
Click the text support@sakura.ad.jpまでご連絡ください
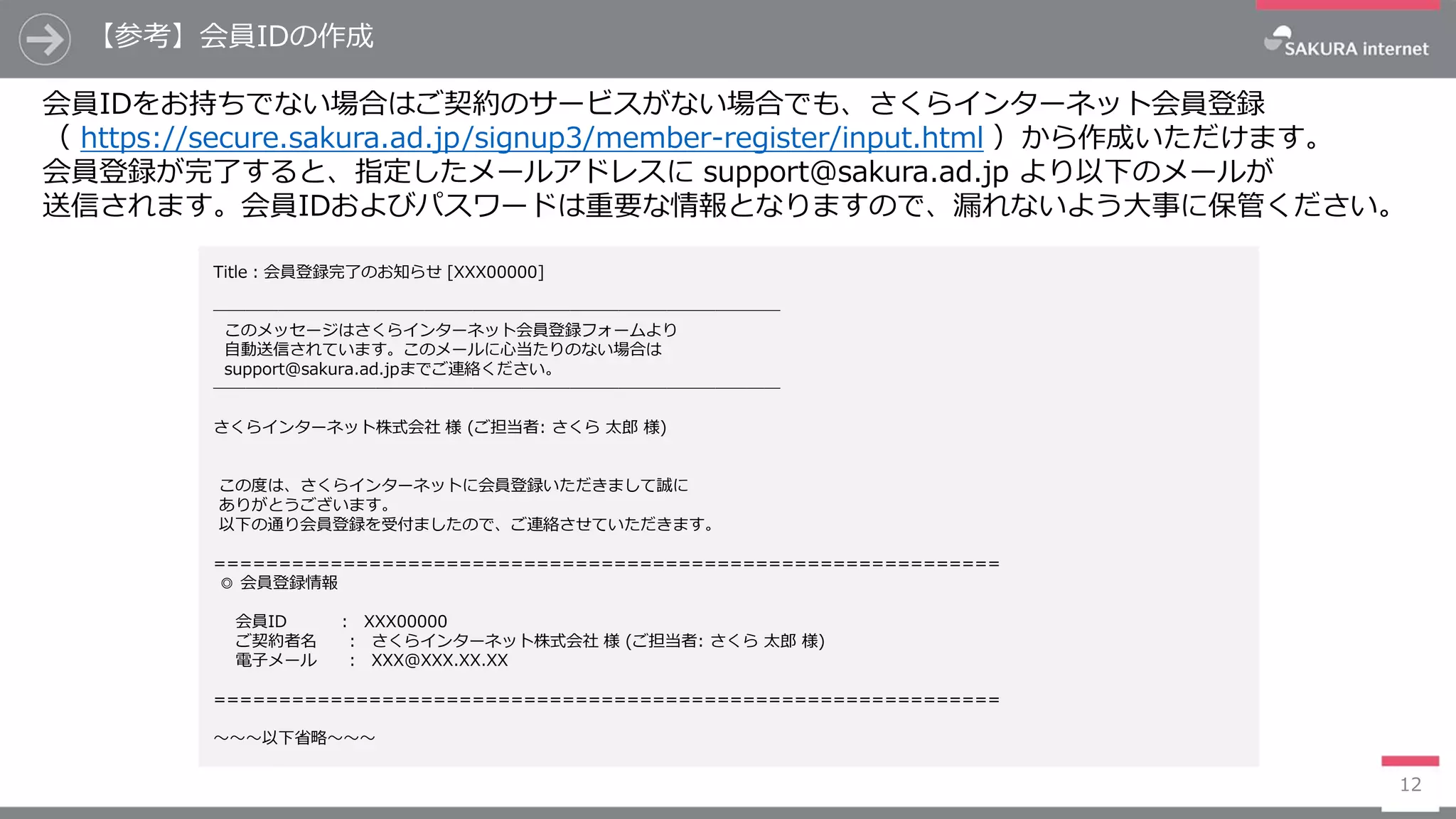point(390,369)
